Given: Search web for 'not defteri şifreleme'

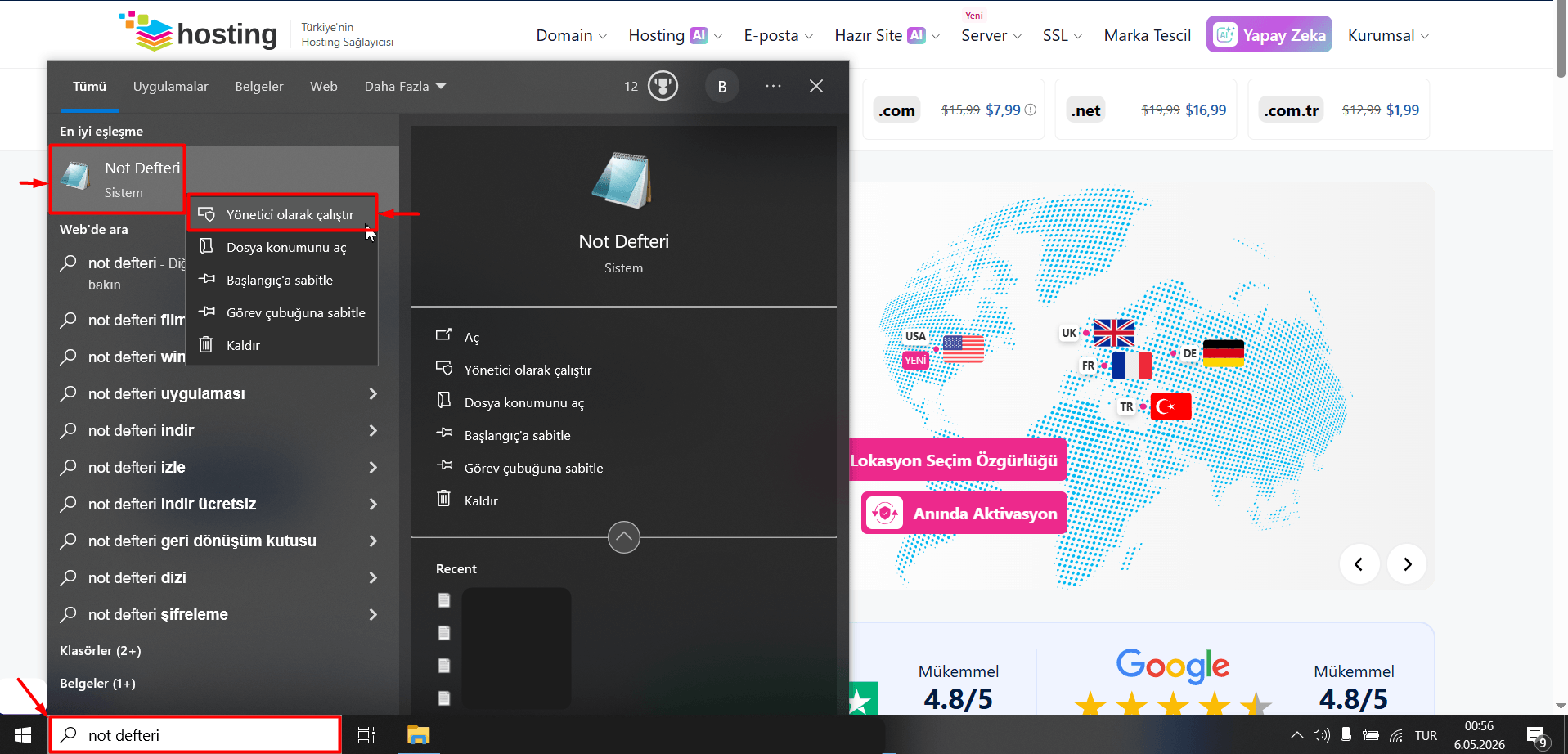Looking at the screenshot, I should point(158,614).
